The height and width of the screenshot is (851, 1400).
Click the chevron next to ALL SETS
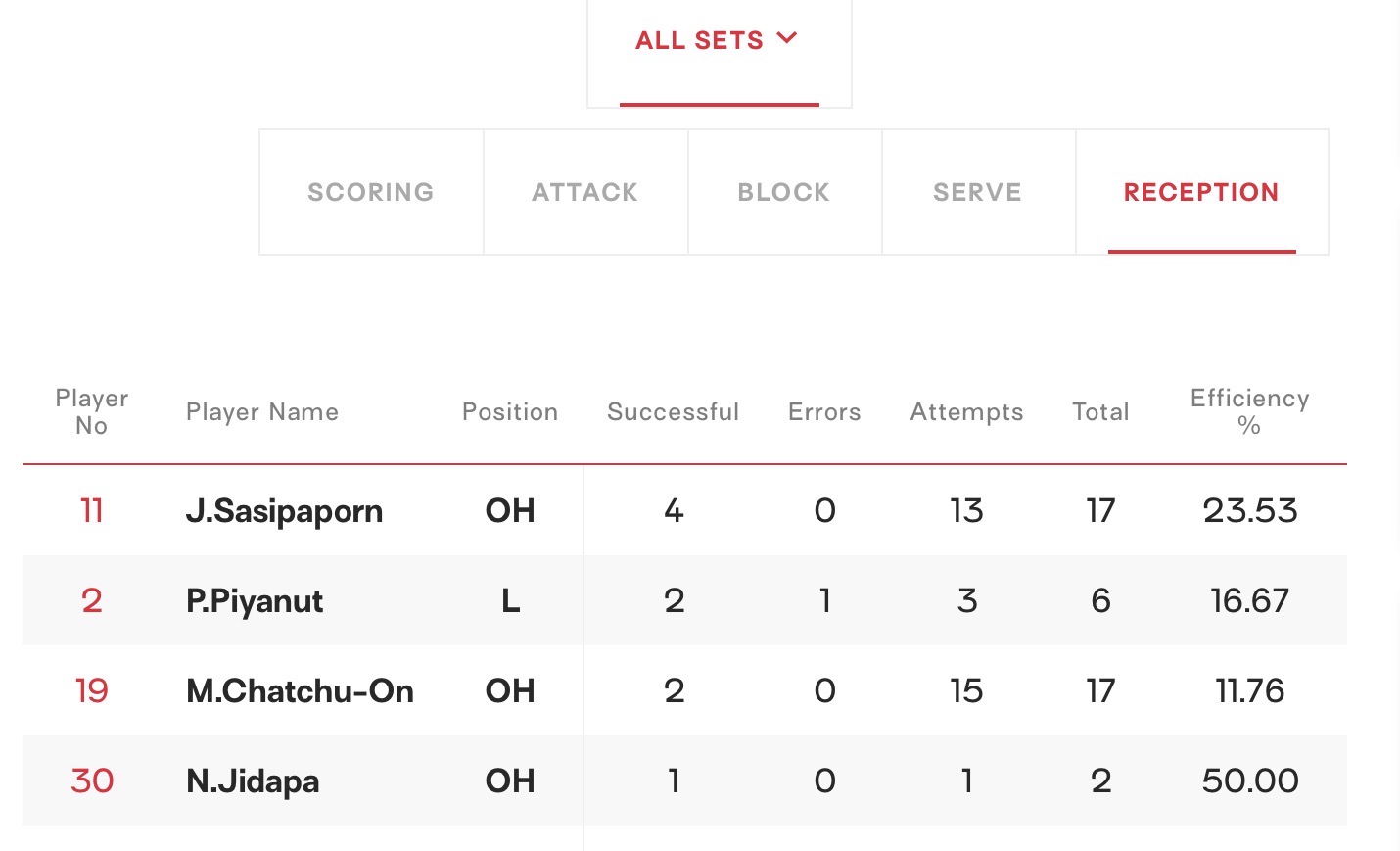pos(787,39)
